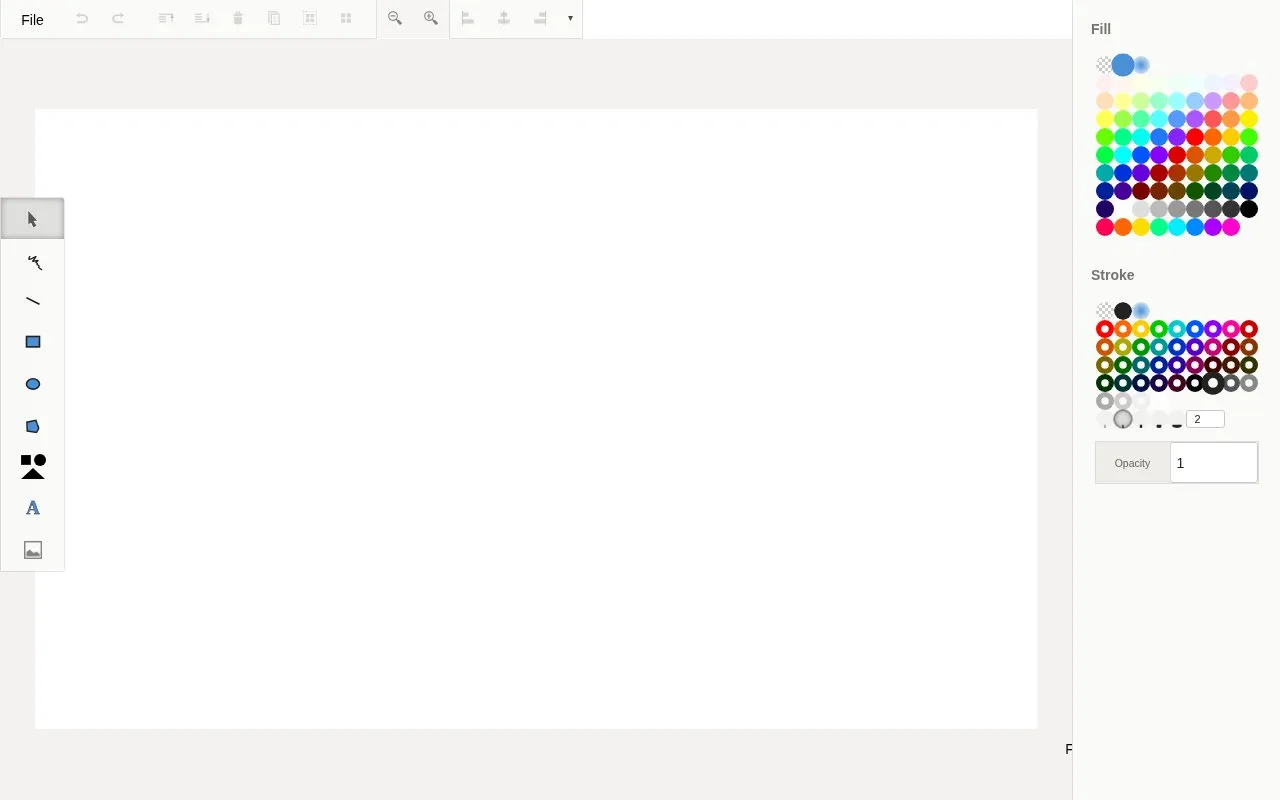
Task: Open the shapes library tool
Action: pyautogui.click(x=33, y=466)
